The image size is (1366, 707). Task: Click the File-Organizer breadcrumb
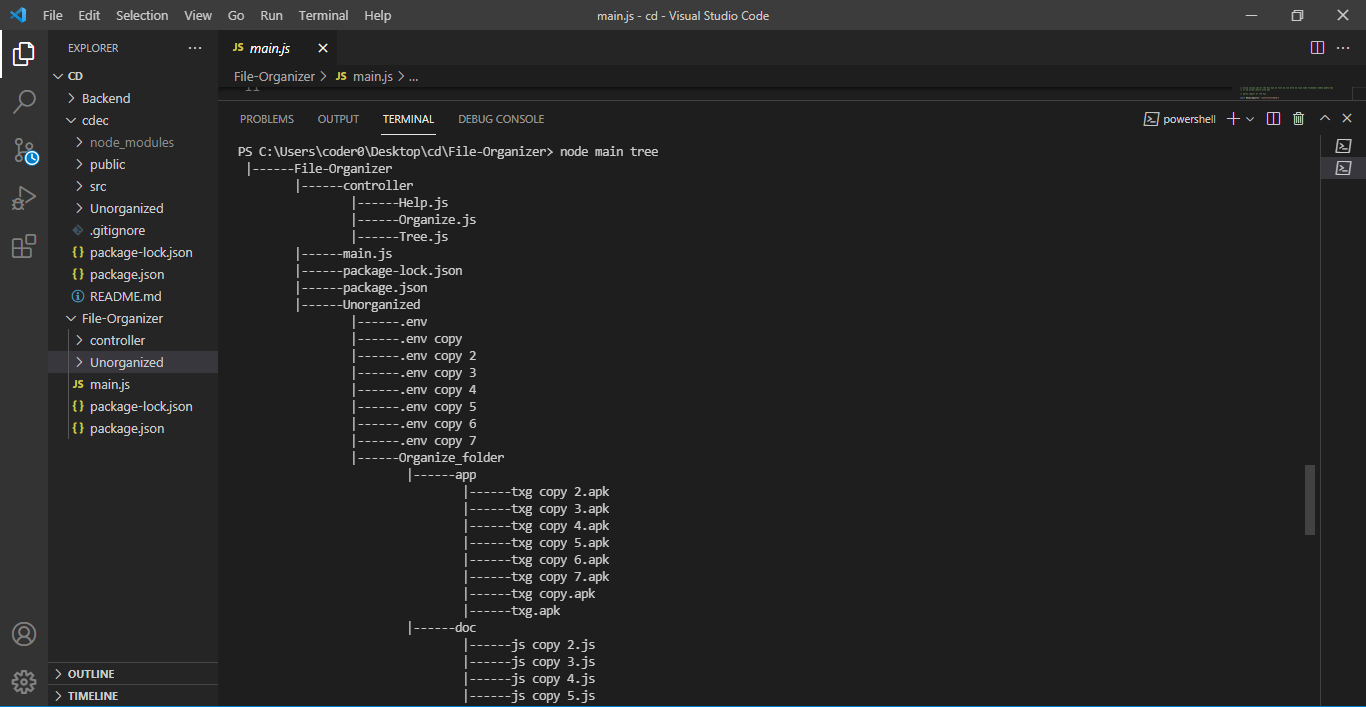pyautogui.click(x=274, y=76)
